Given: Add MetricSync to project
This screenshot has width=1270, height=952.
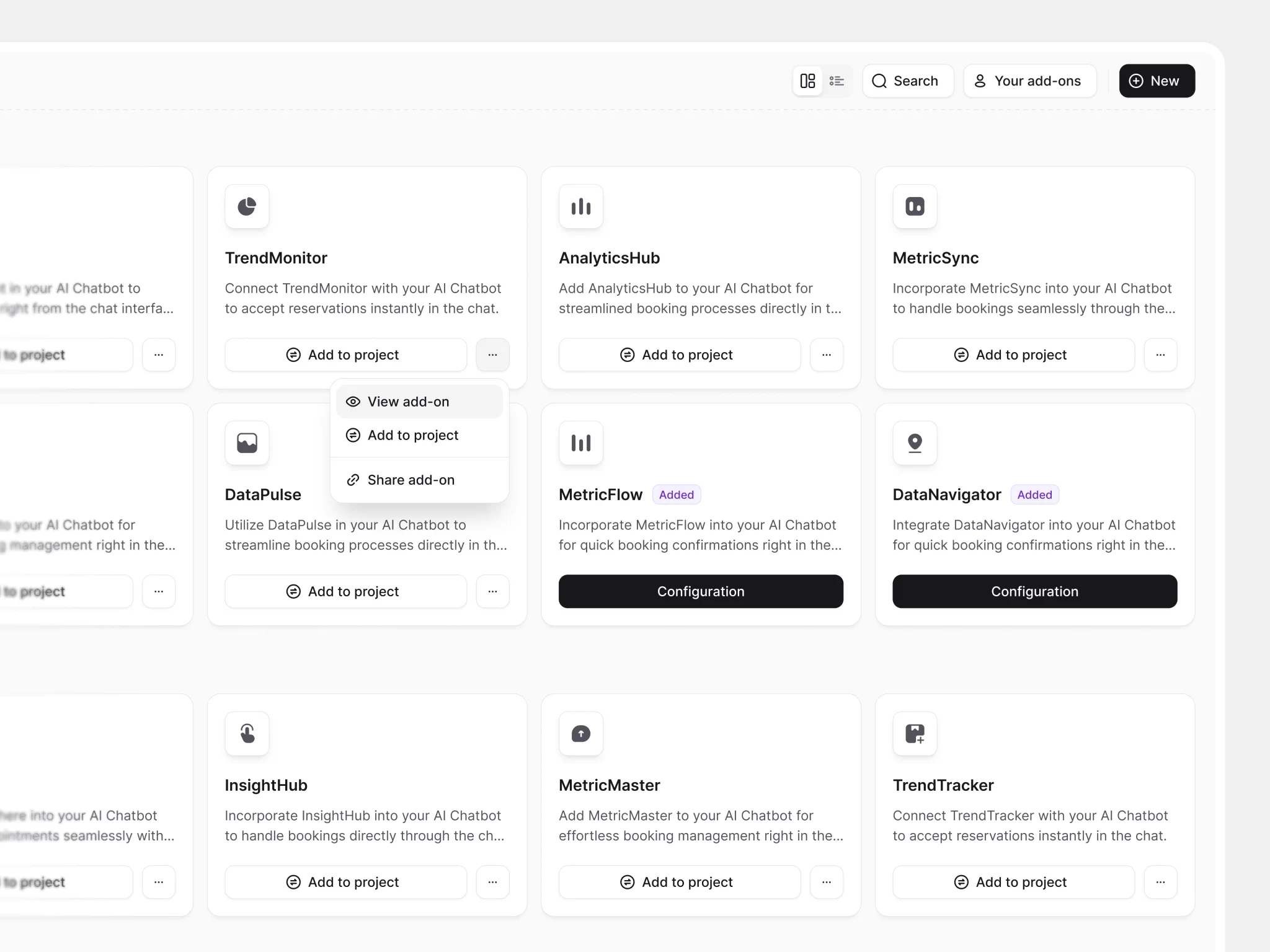Looking at the screenshot, I should [x=1014, y=355].
